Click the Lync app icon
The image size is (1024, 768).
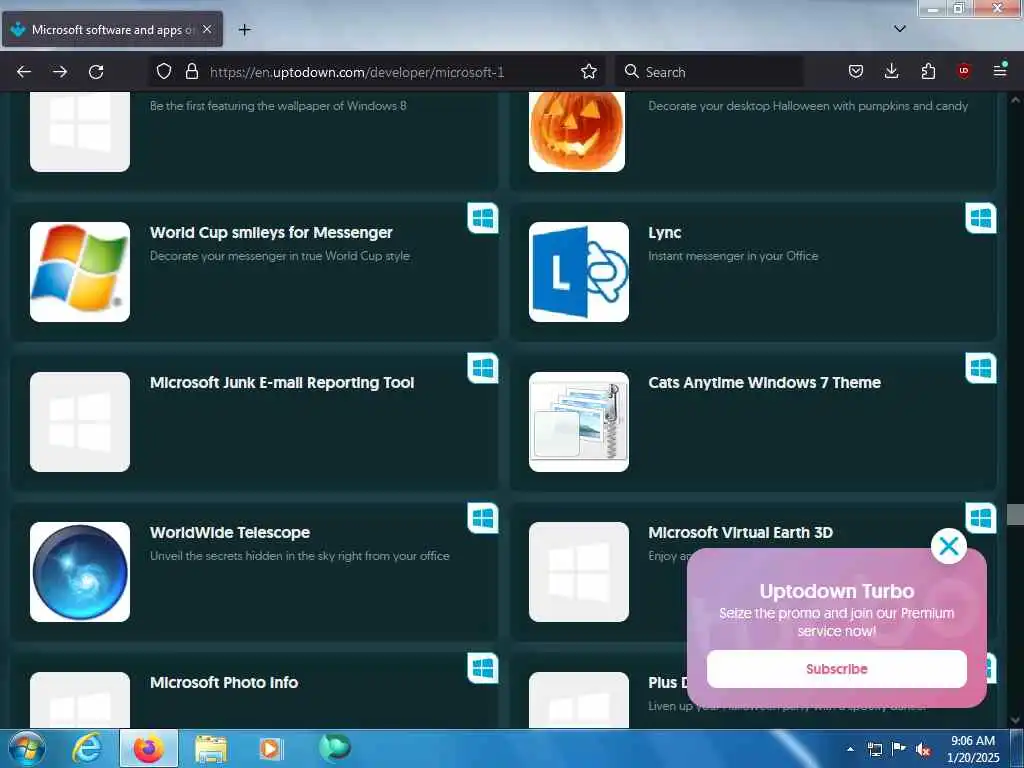[579, 272]
